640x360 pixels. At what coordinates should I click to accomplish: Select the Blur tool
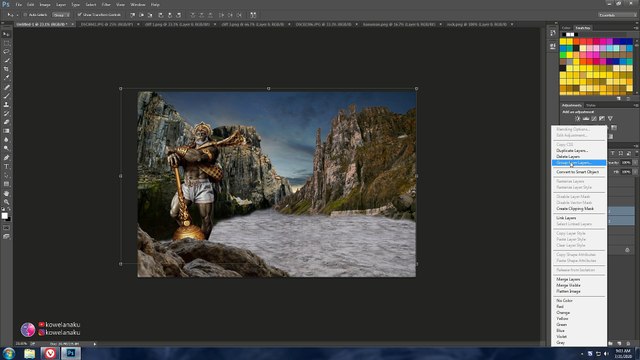click(x=6, y=140)
